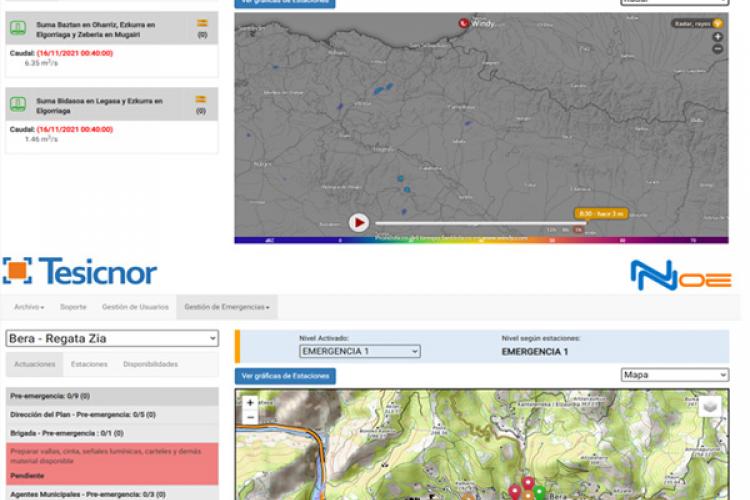The height and width of the screenshot is (500, 750).
Task: Toggle the Radar, rayos layer button
Action: (696, 23)
